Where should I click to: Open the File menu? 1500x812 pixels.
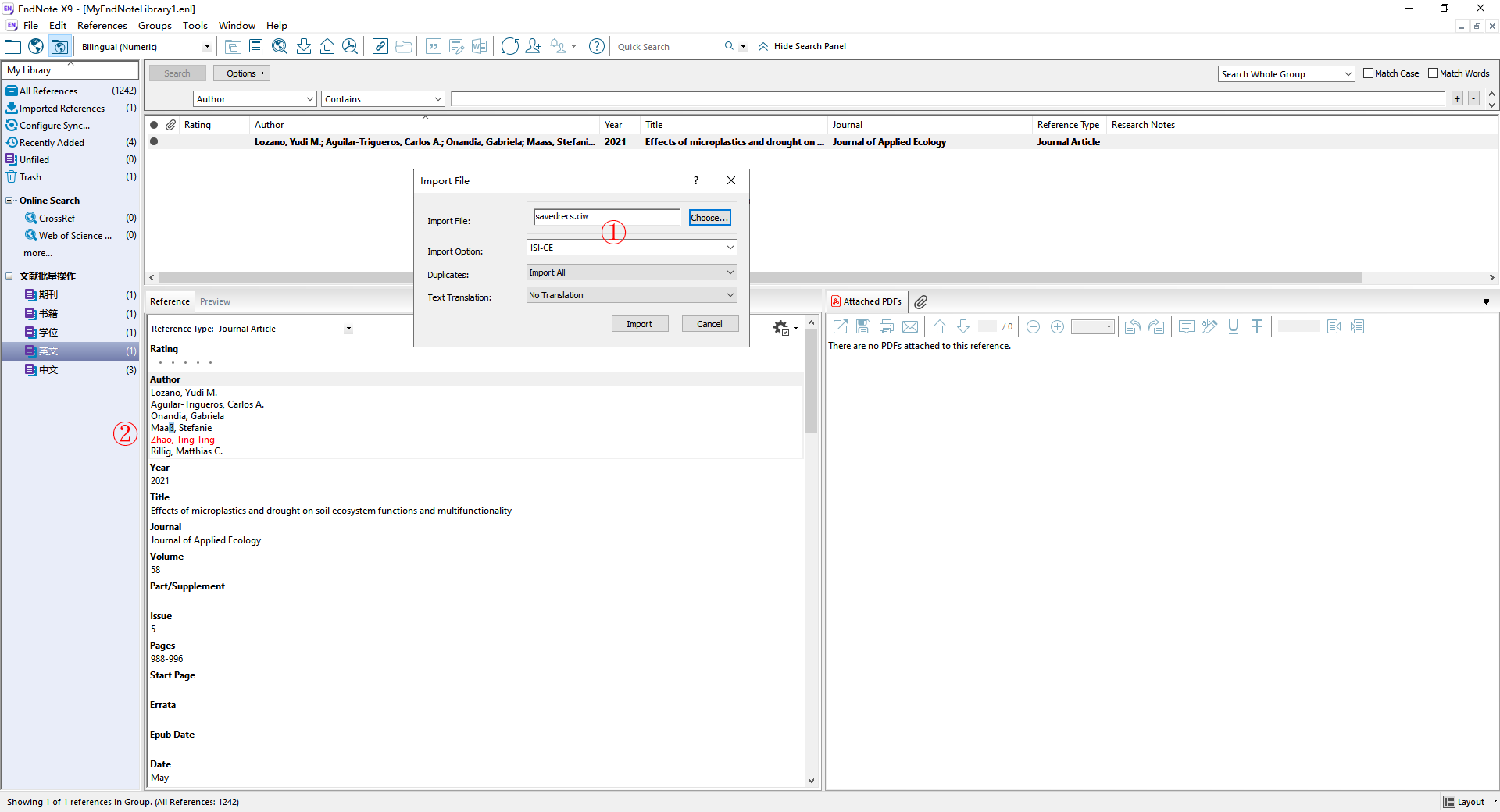click(x=30, y=25)
